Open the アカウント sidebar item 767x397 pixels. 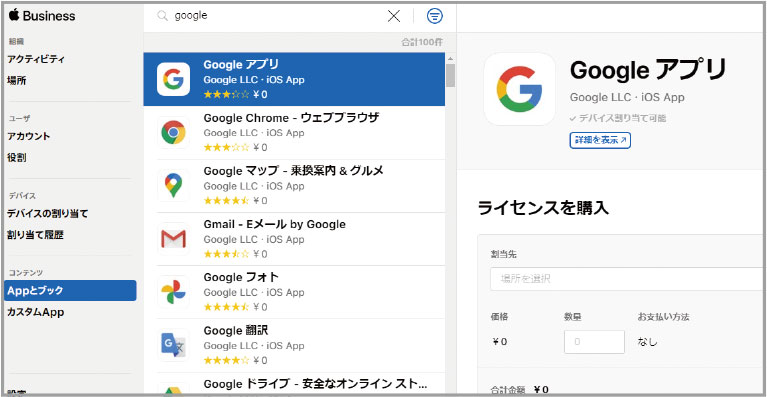28,136
